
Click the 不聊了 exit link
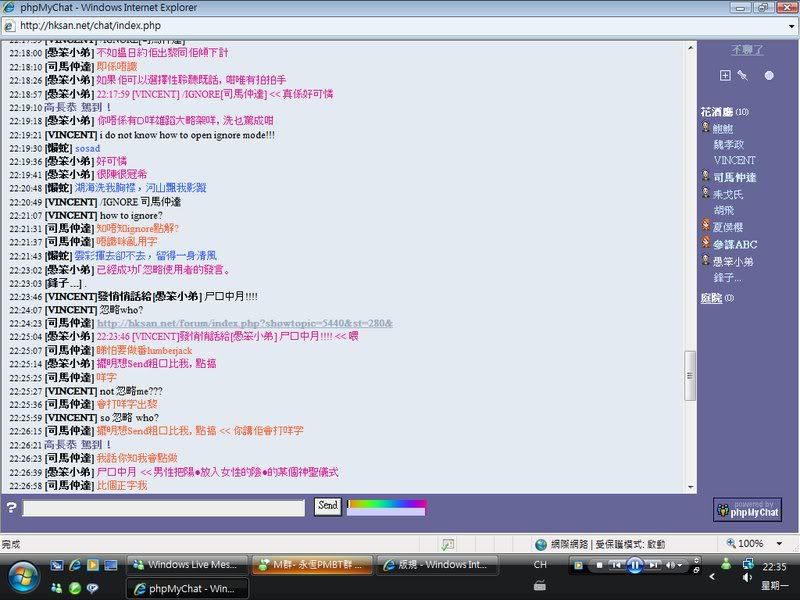point(747,49)
